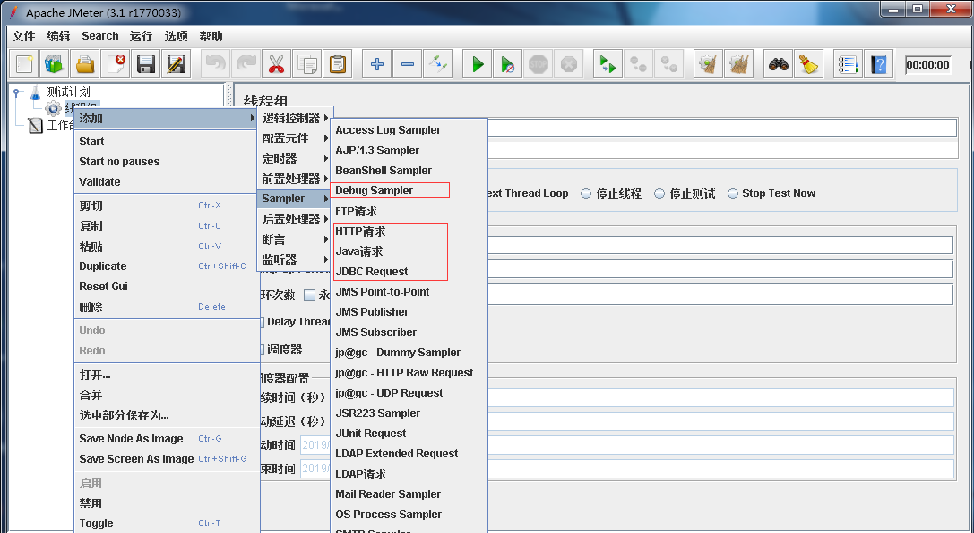Click the Shutdown X toolbar icon
The width and height of the screenshot is (974, 533).
tap(568, 64)
